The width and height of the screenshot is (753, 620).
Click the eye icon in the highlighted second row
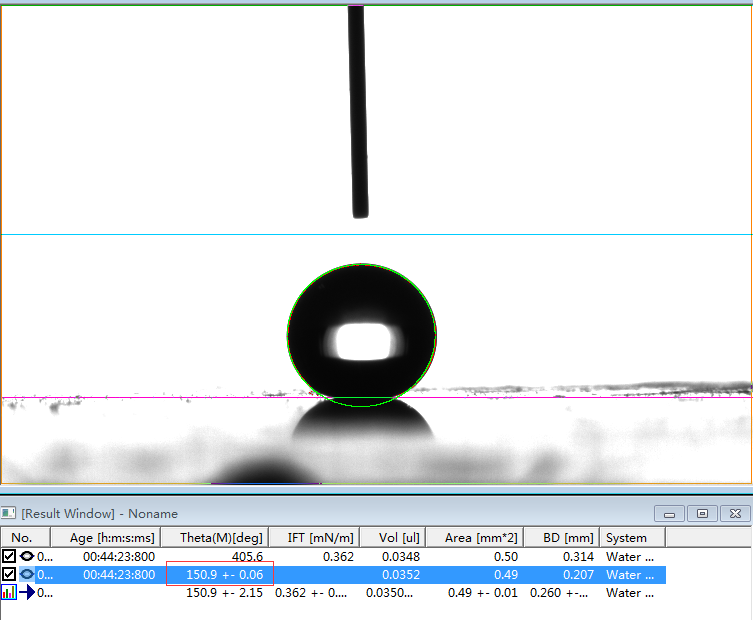[x=27, y=575]
